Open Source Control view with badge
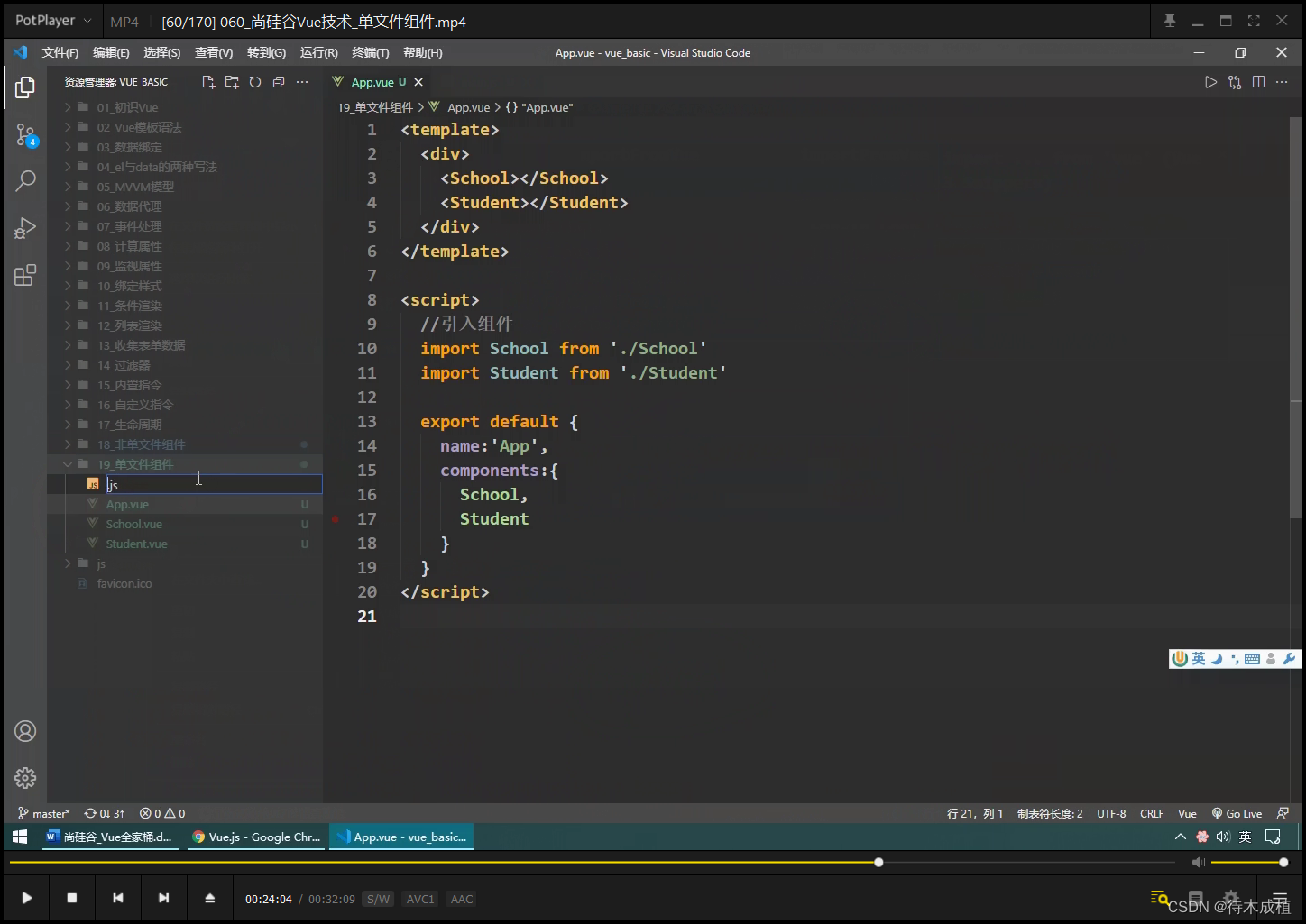The image size is (1306, 924). click(x=25, y=136)
